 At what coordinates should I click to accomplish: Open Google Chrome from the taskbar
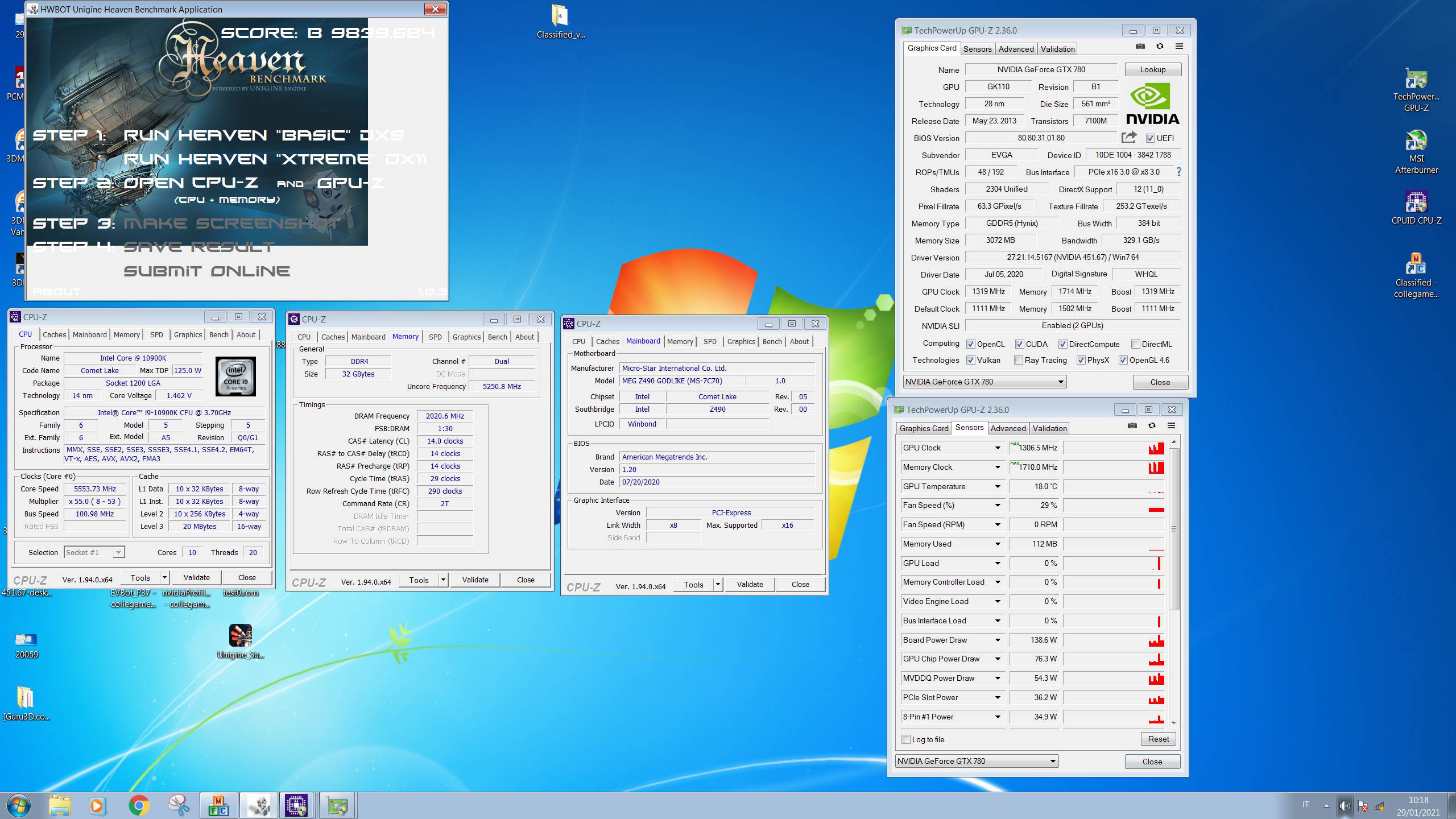(x=139, y=805)
